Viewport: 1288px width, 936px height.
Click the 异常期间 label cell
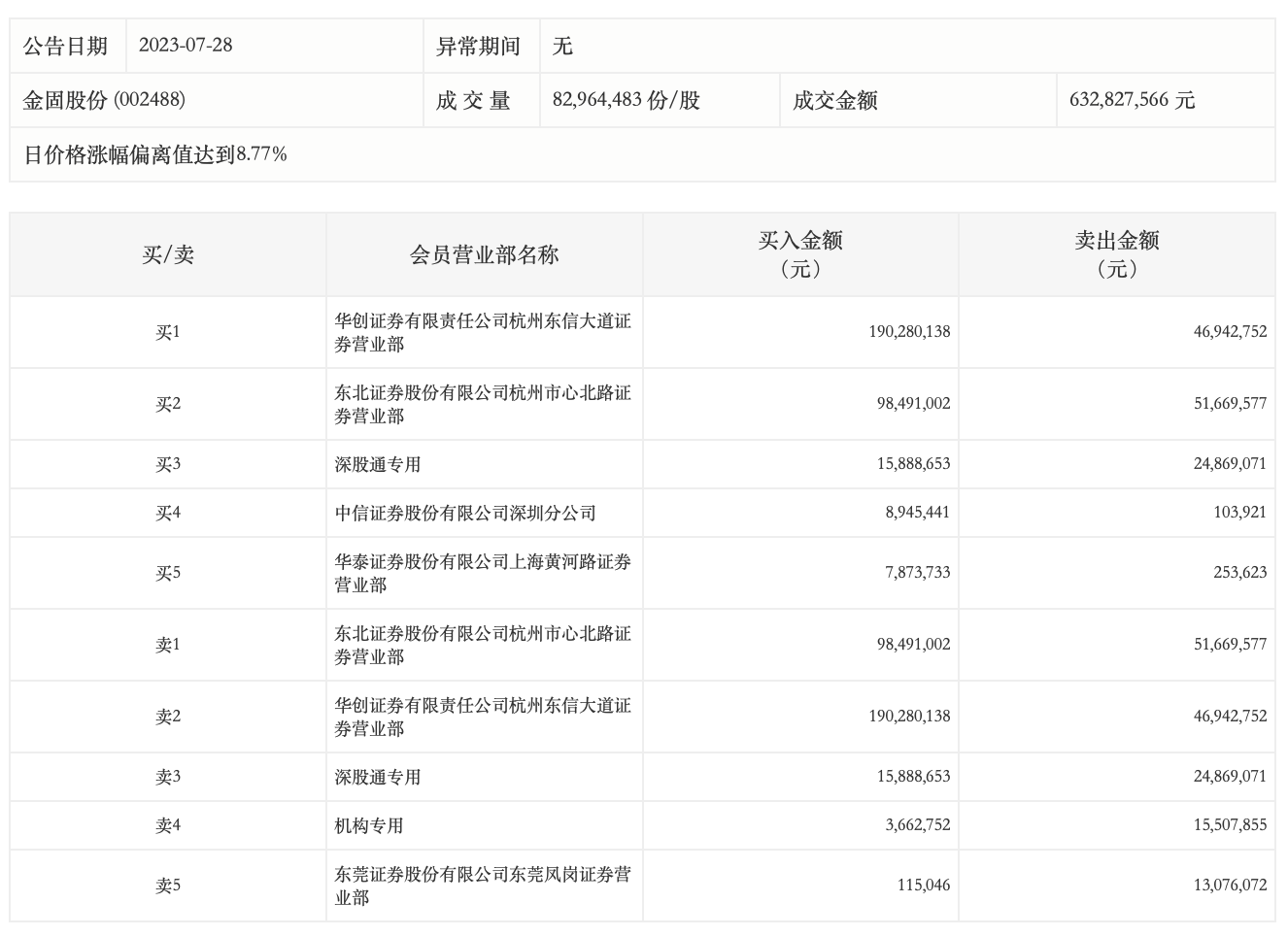(478, 46)
